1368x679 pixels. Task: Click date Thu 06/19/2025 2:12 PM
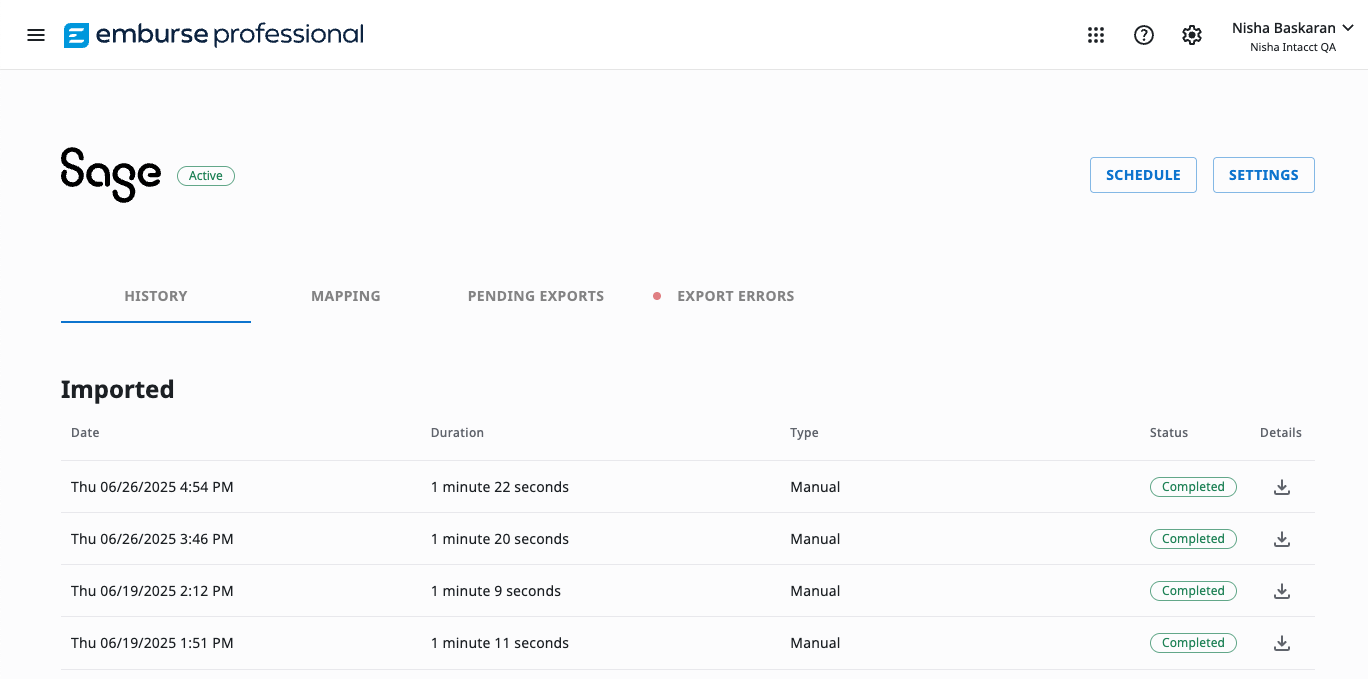[152, 591]
